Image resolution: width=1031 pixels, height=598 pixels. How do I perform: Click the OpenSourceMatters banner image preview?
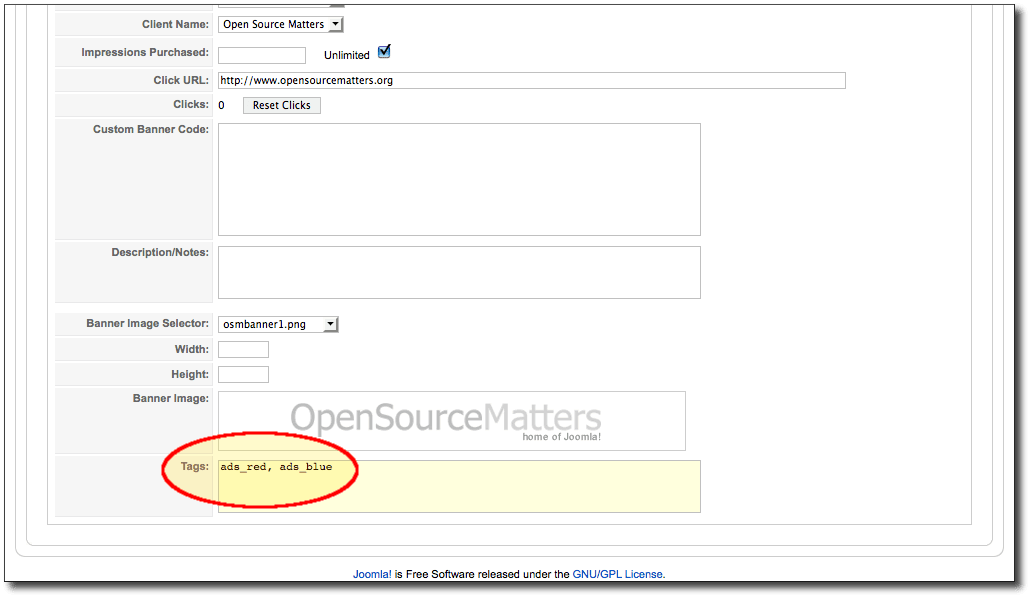[451, 420]
